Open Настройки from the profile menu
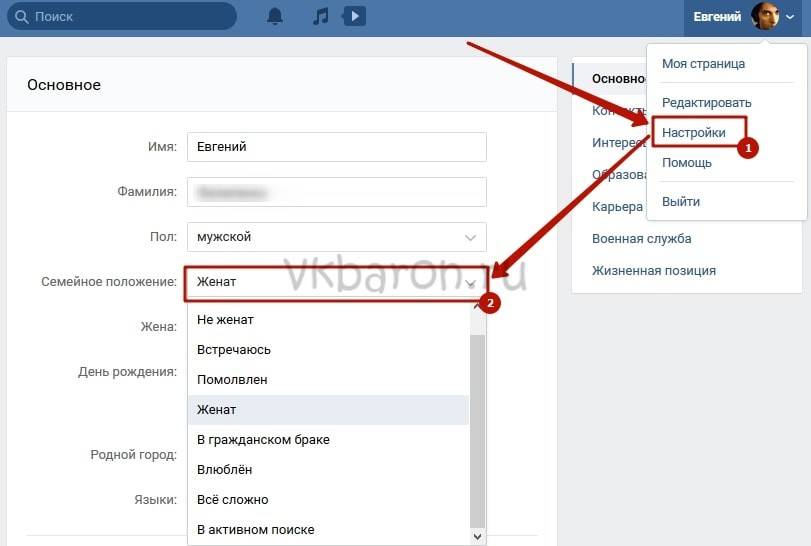Screen dimensions: 811x546 (x=694, y=132)
